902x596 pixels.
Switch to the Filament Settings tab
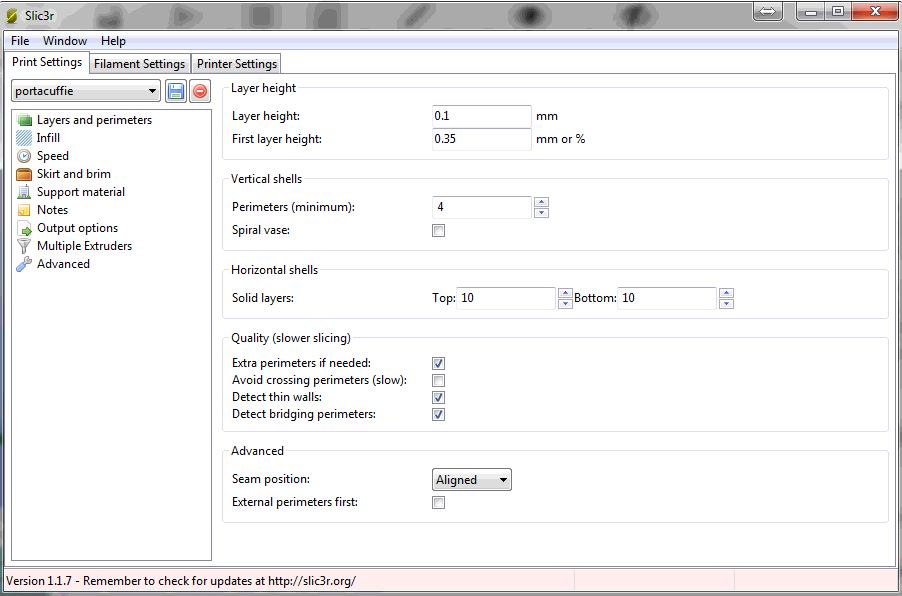140,64
